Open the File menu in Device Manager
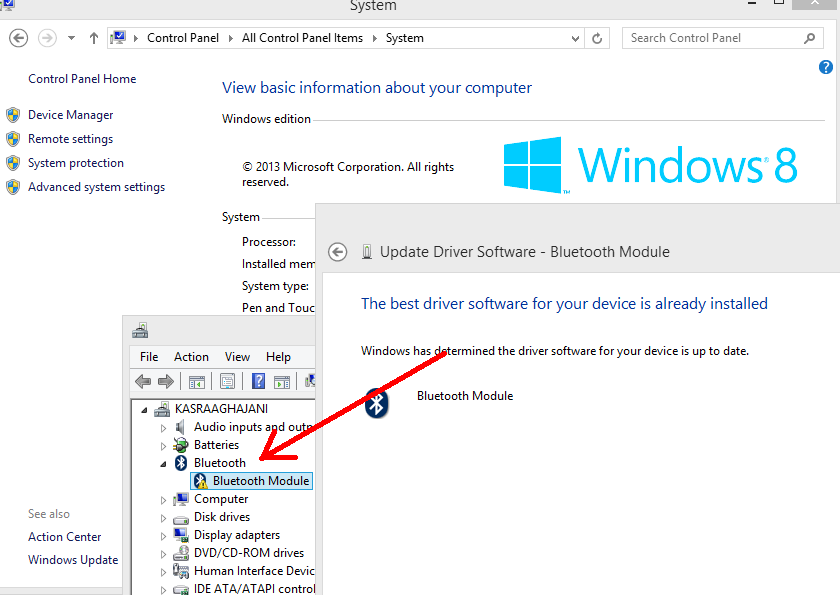The image size is (840, 595). click(x=149, y=357)
